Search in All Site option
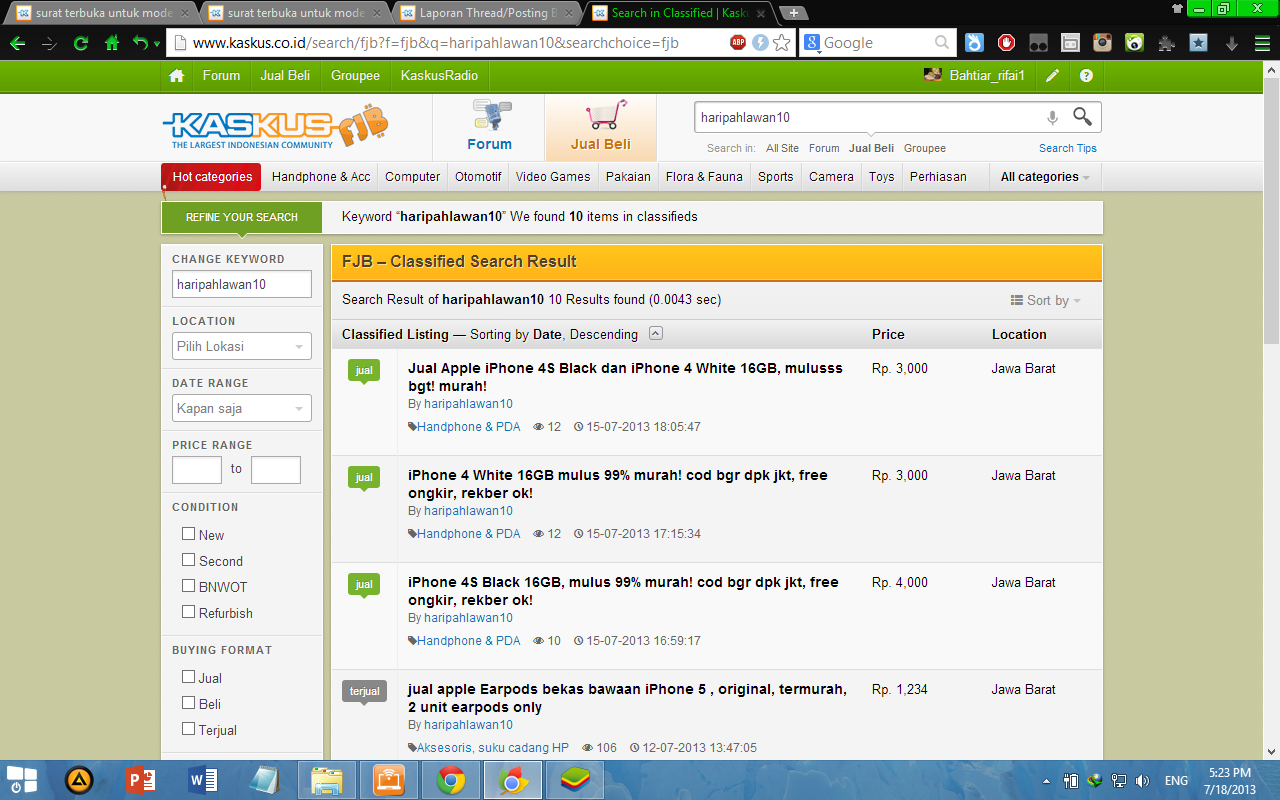 [x=782, y=148]
